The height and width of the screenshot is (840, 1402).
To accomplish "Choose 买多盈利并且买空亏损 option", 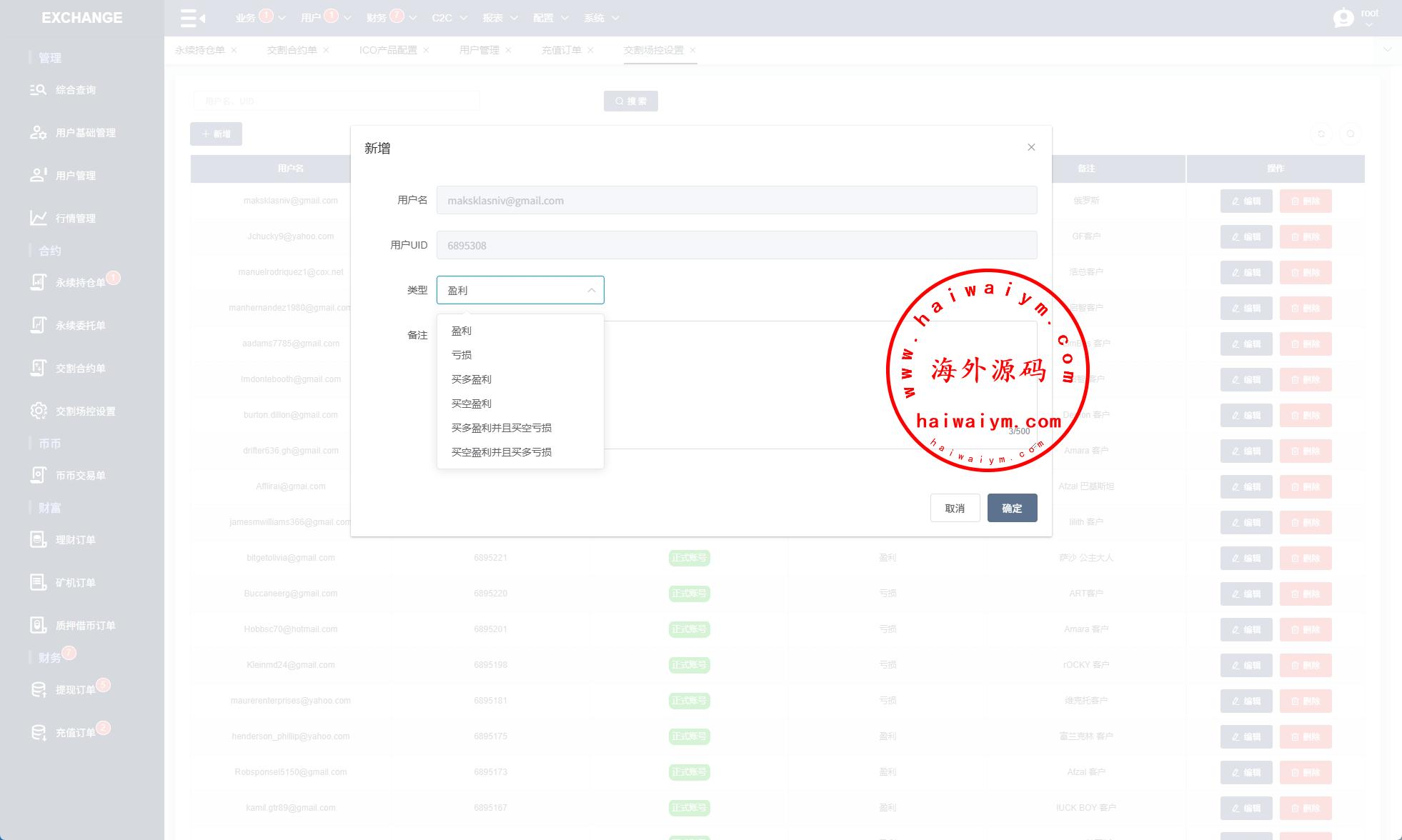I will coord(502,428).
